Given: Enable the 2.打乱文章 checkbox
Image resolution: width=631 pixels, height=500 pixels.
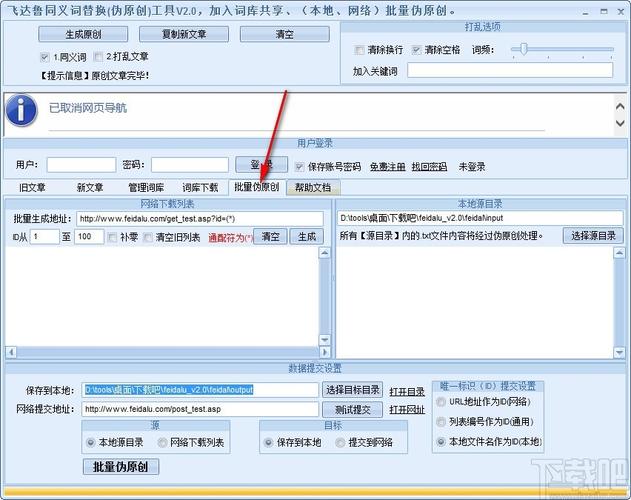Looking at the screenshot, I should point(98,57).
